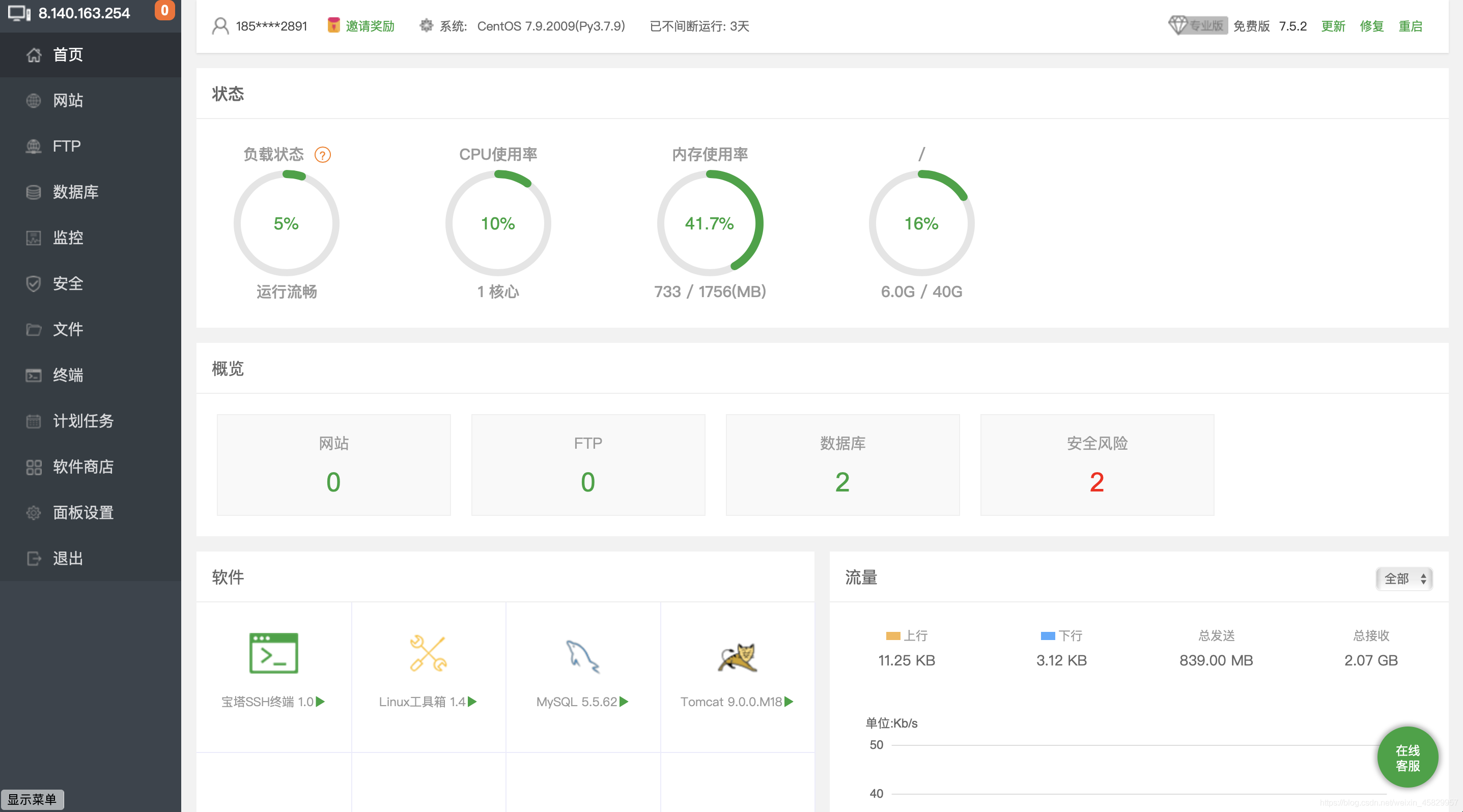The height and width of the screenshot is (812, 1463).
Task: Click the 数据库 database icon in sidebar
Action: pyautogui.click(x=34, y=192)
